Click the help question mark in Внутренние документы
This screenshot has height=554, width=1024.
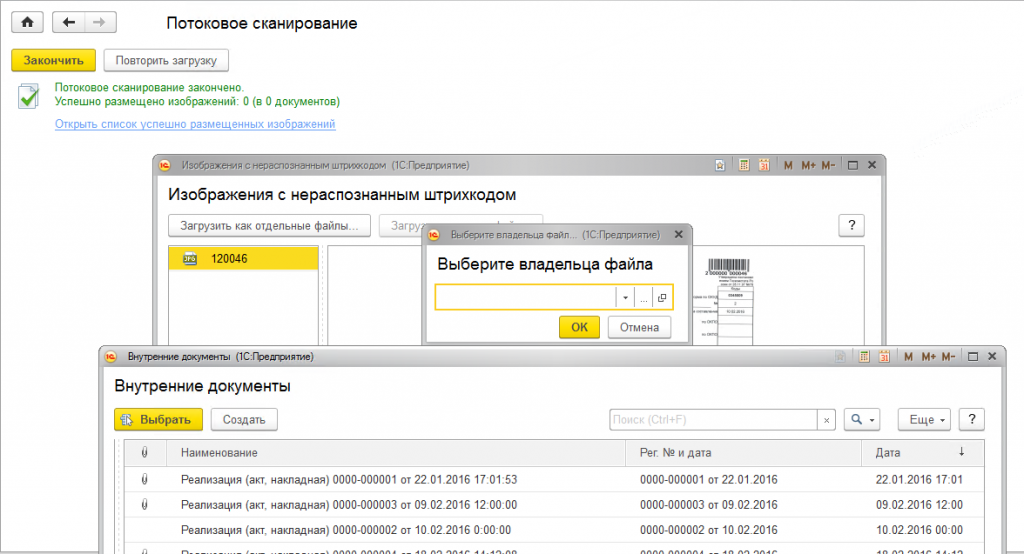pyautogui.click(x=972, y=420)
